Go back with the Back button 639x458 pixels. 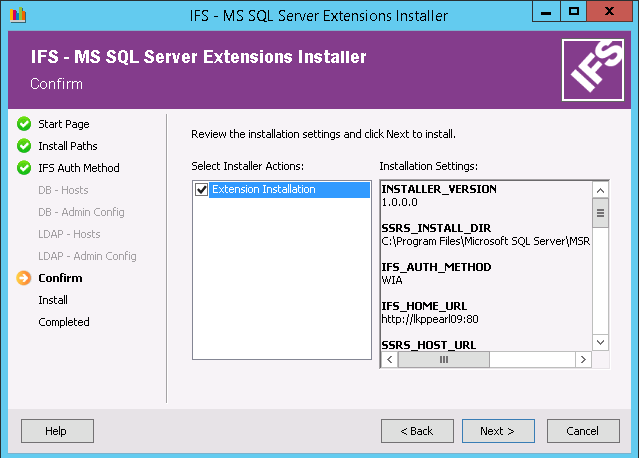point(417,431)
